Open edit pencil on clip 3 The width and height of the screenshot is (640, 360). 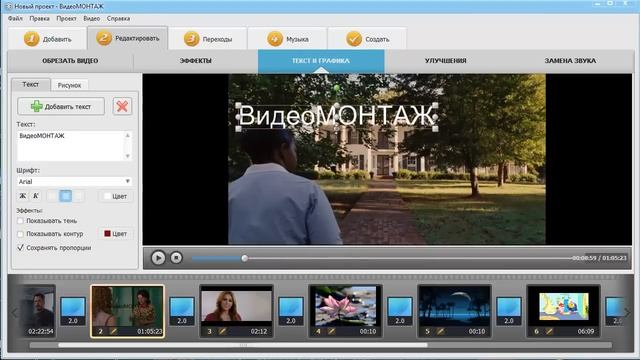click(x=222, y=331)
